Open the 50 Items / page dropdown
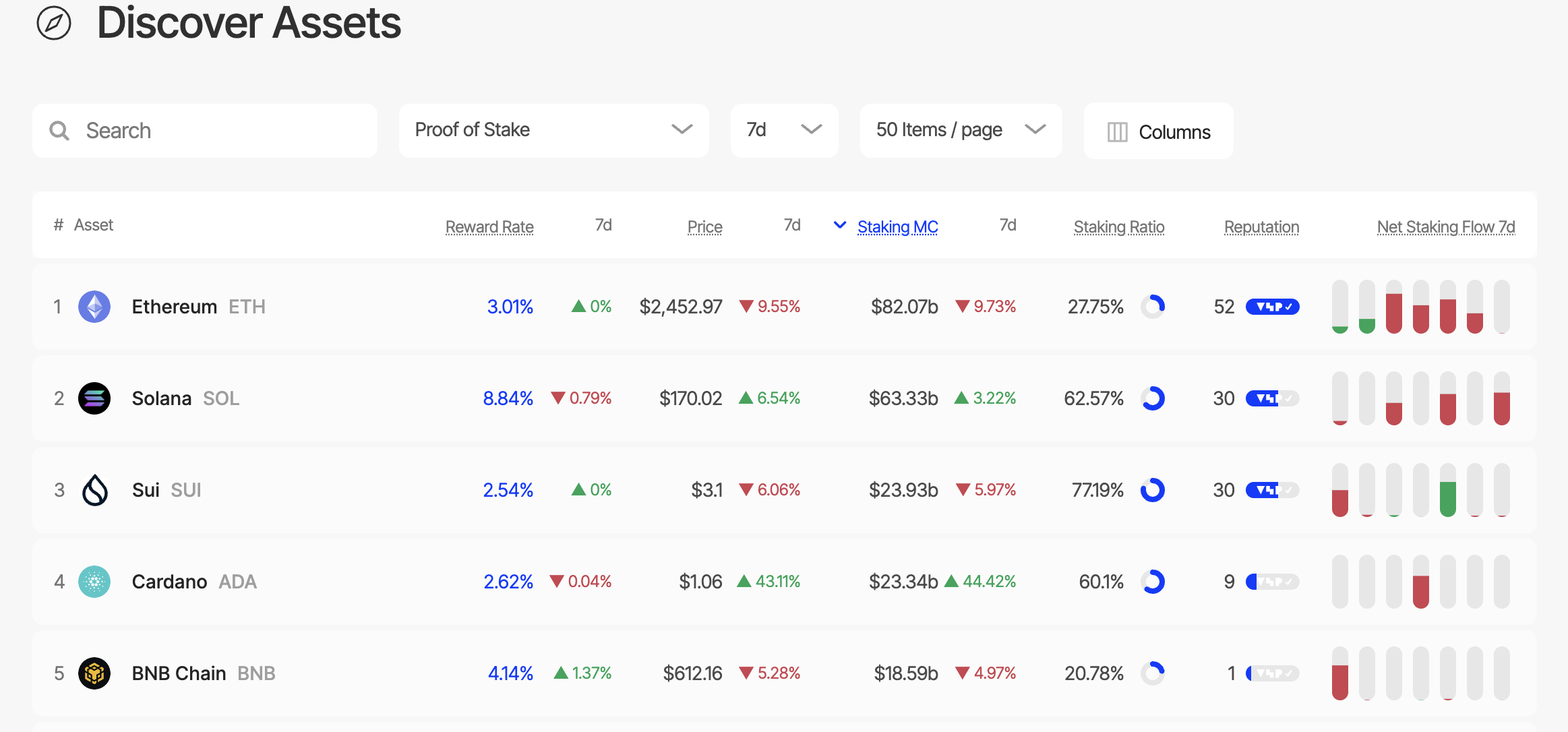The image size is (1568, 732). click(961, 130)
